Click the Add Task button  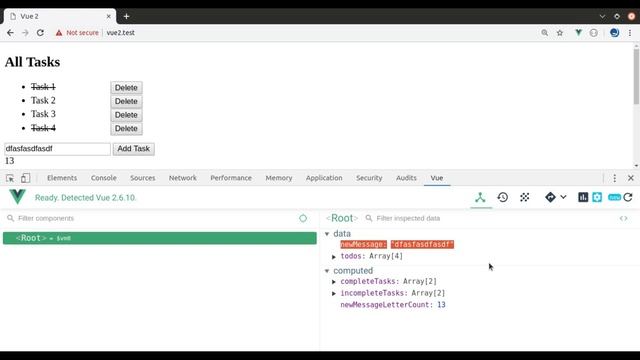point(133,149)
